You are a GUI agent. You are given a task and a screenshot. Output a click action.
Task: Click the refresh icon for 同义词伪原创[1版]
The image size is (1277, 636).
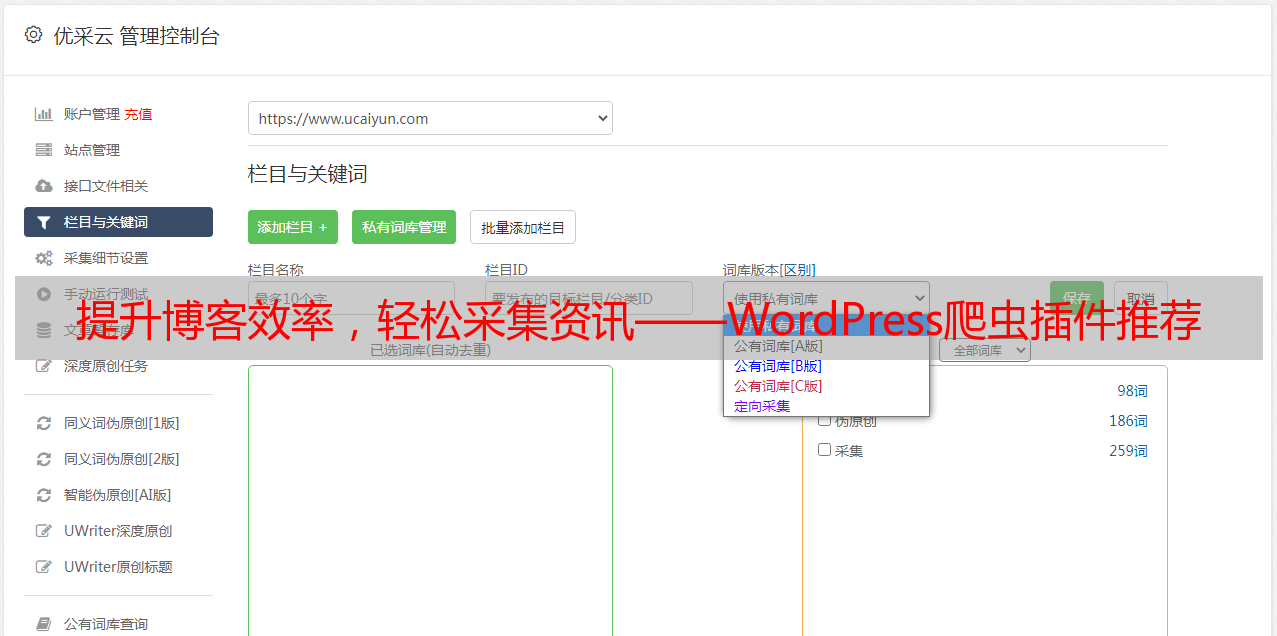[x=44, y=423]
